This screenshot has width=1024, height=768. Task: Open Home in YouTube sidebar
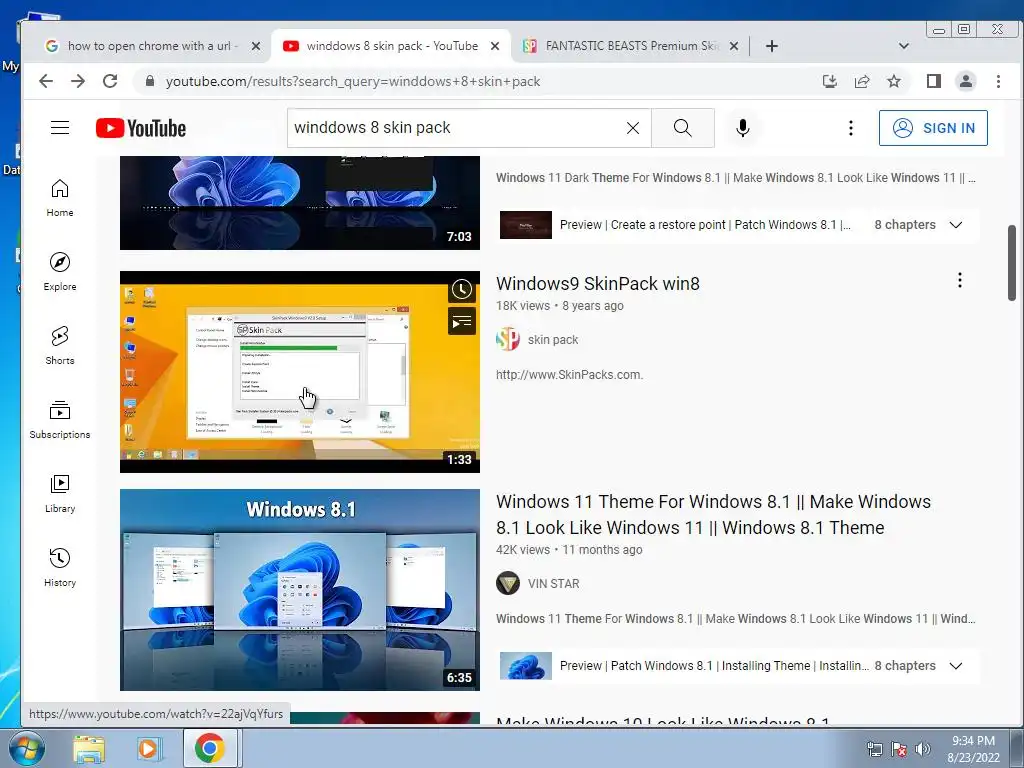click(x=60, y=198)
